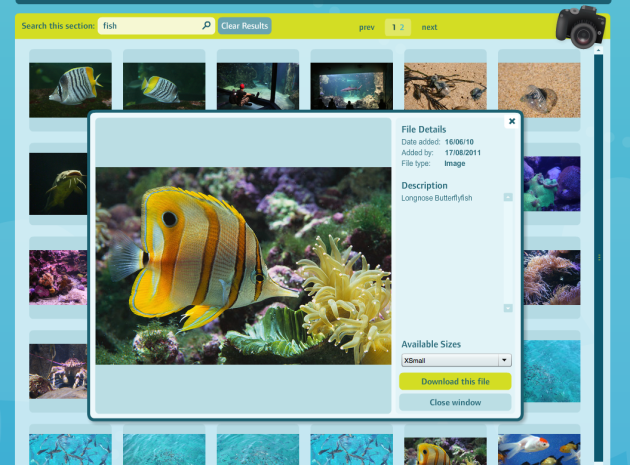Open the thumbnail of person with red cap
The width and height of the screenshot is (630, 465).
(258, 86)
